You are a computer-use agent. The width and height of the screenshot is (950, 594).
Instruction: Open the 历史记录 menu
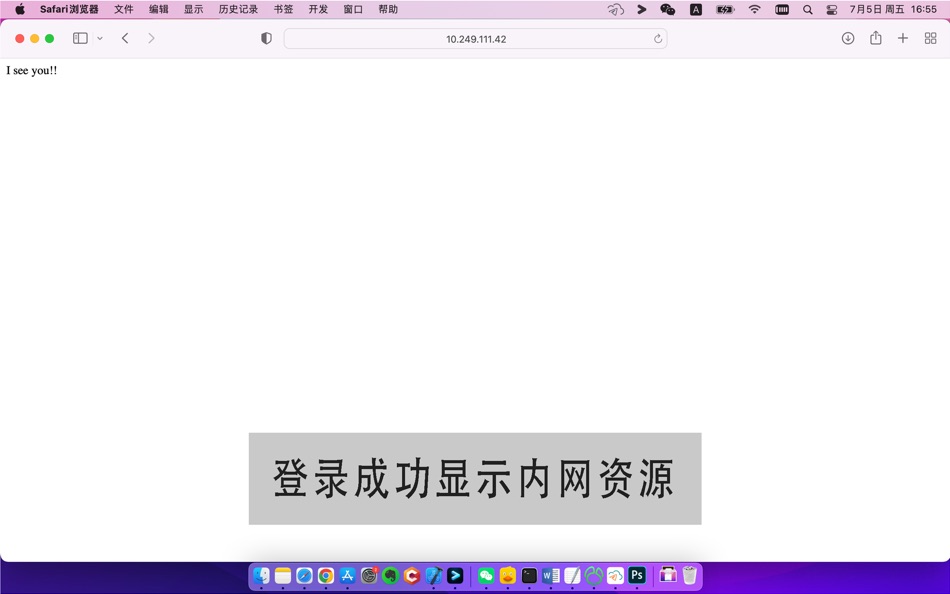tap(238, 9)
